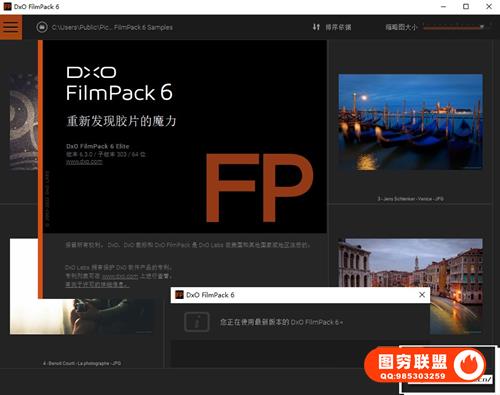500x395 pixels.
Task: Click the flame icon on the orange badge
Action: 469,365
